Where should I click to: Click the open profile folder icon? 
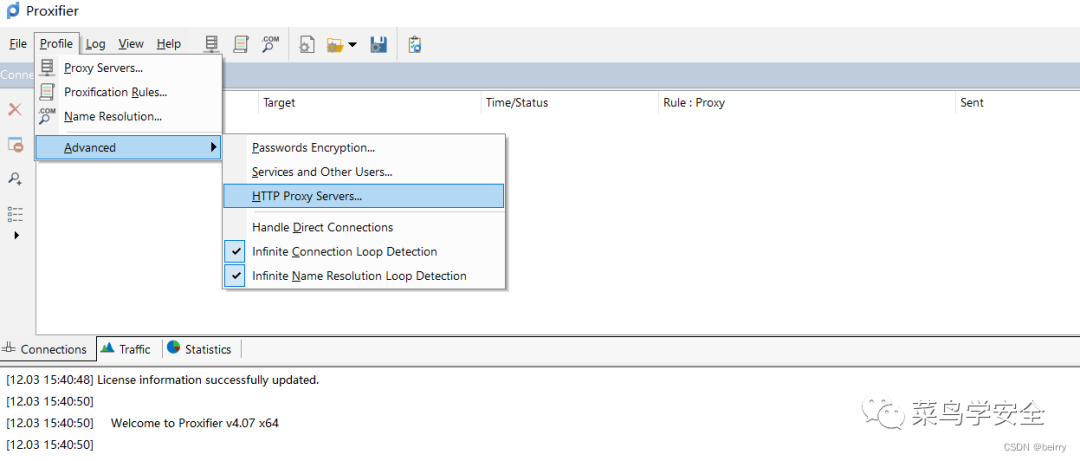coord(335,45)
